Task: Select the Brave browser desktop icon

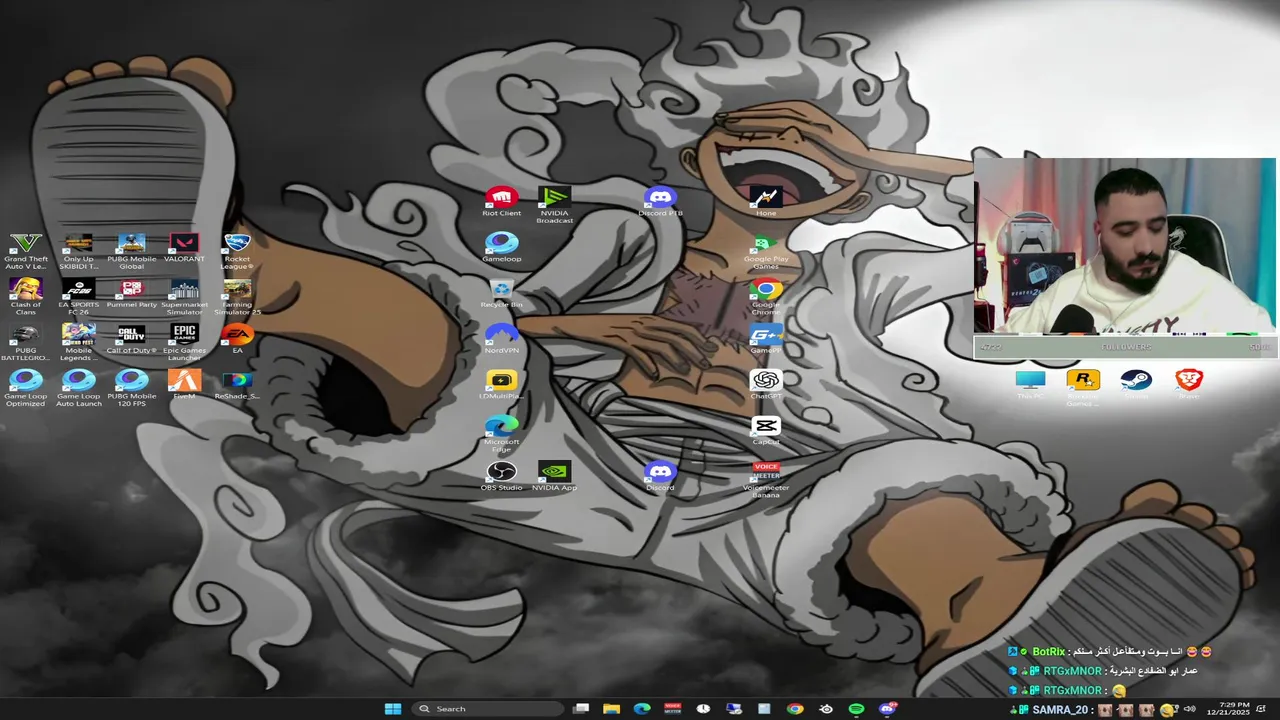Action: tap(1189, 385)
